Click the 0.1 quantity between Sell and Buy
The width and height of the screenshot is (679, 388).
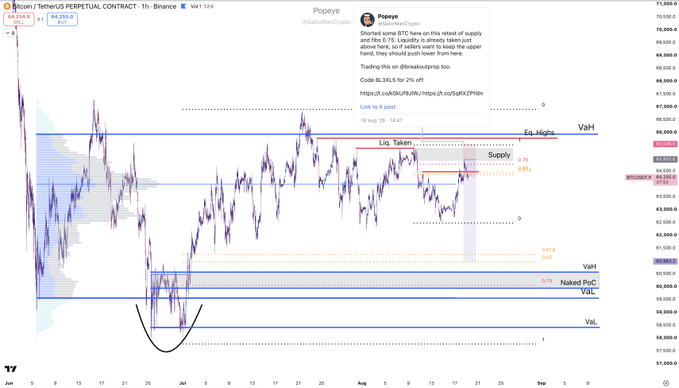coord(40,19)
